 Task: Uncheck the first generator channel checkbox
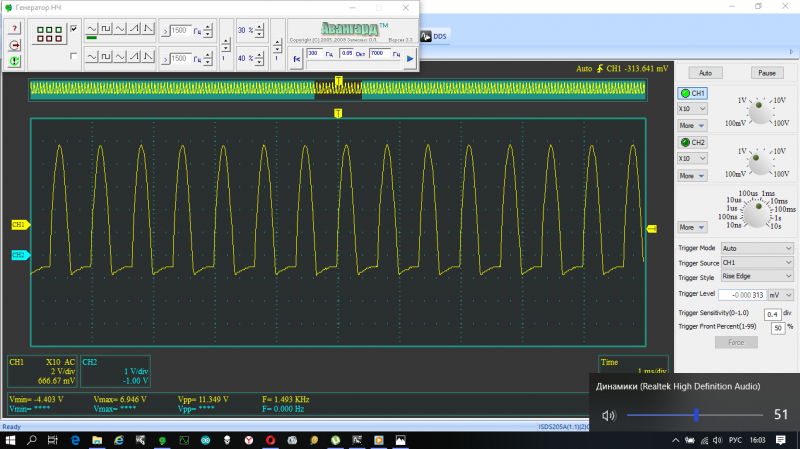point(73,29)
